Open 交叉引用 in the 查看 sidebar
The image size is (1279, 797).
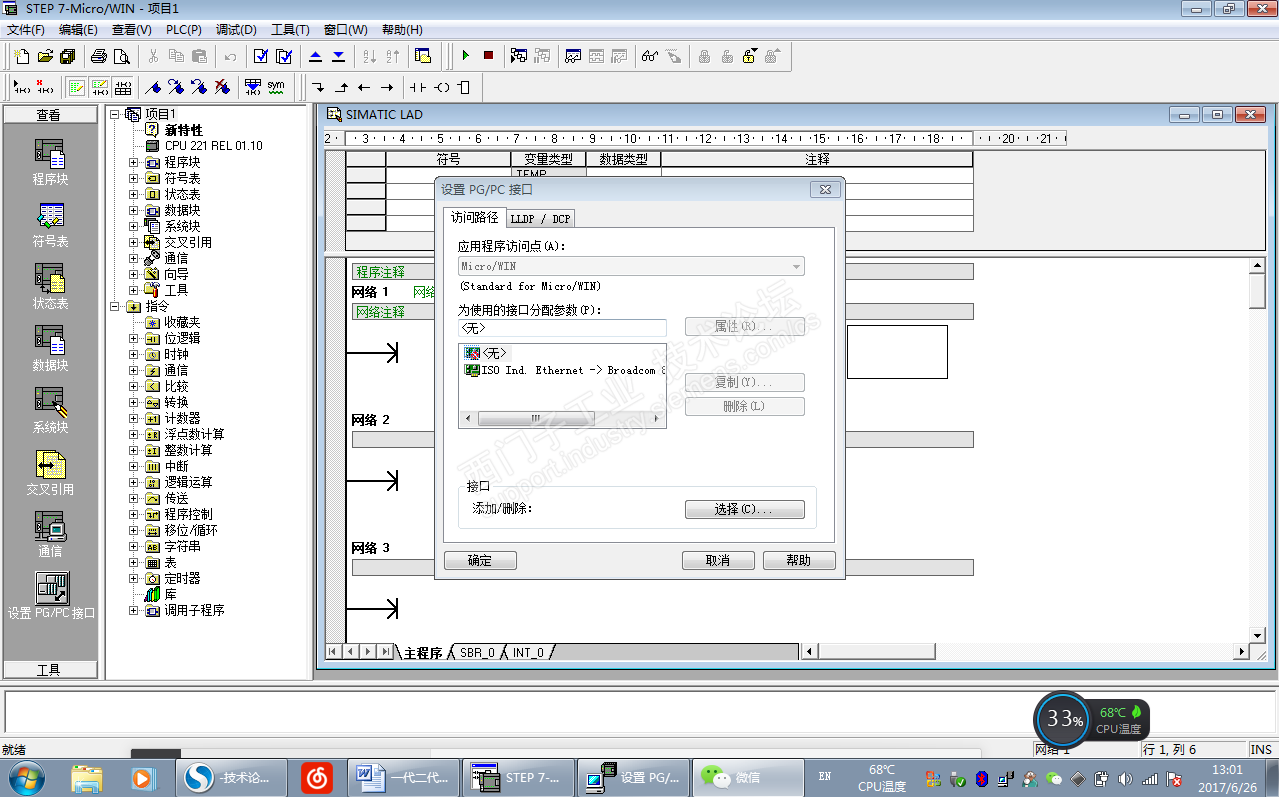(49, 473)
